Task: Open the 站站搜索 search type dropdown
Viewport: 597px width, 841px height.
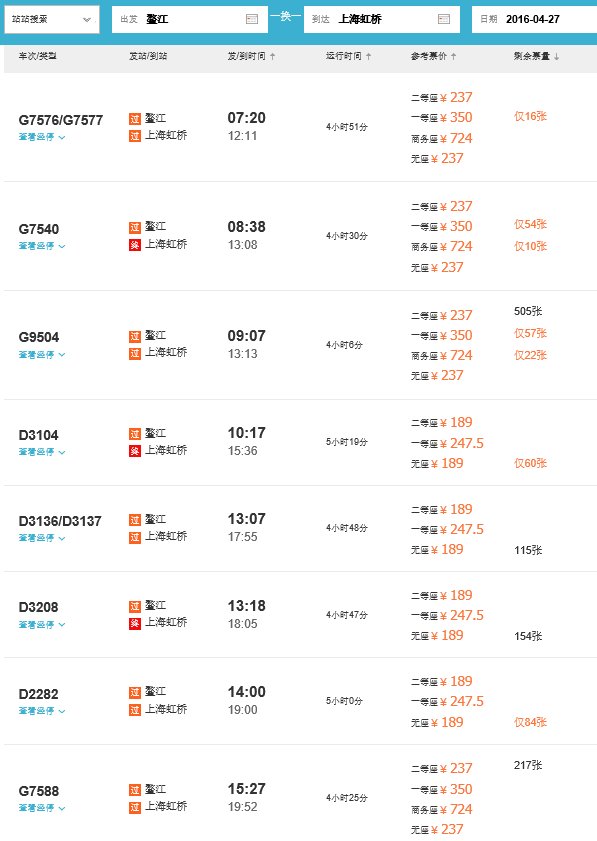Action: pos(50,18)
